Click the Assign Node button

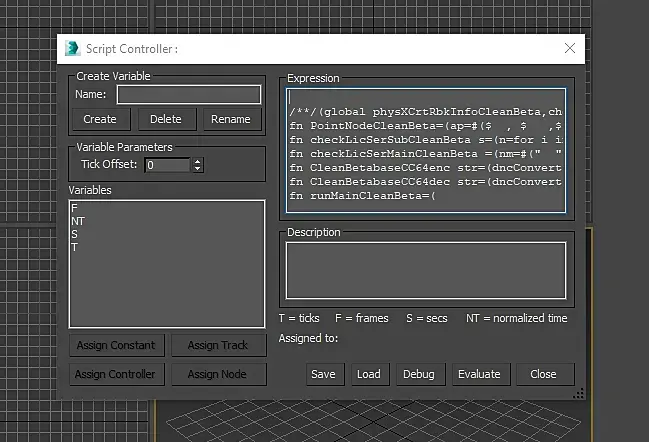(218, 374)
